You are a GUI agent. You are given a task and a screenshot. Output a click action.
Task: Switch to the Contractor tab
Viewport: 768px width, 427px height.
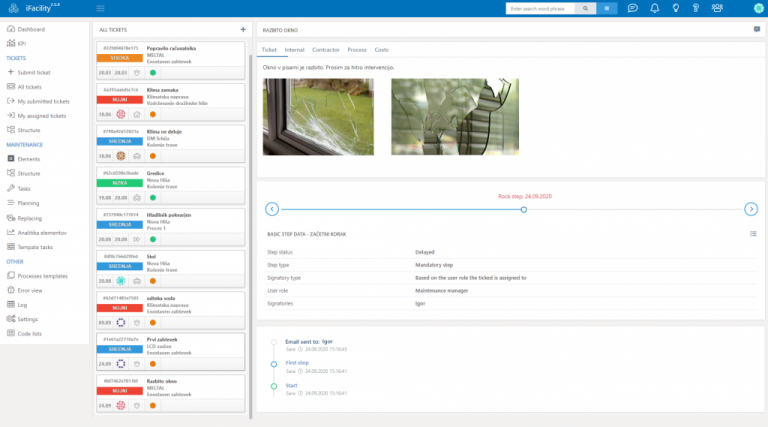(x=326, y=49)
